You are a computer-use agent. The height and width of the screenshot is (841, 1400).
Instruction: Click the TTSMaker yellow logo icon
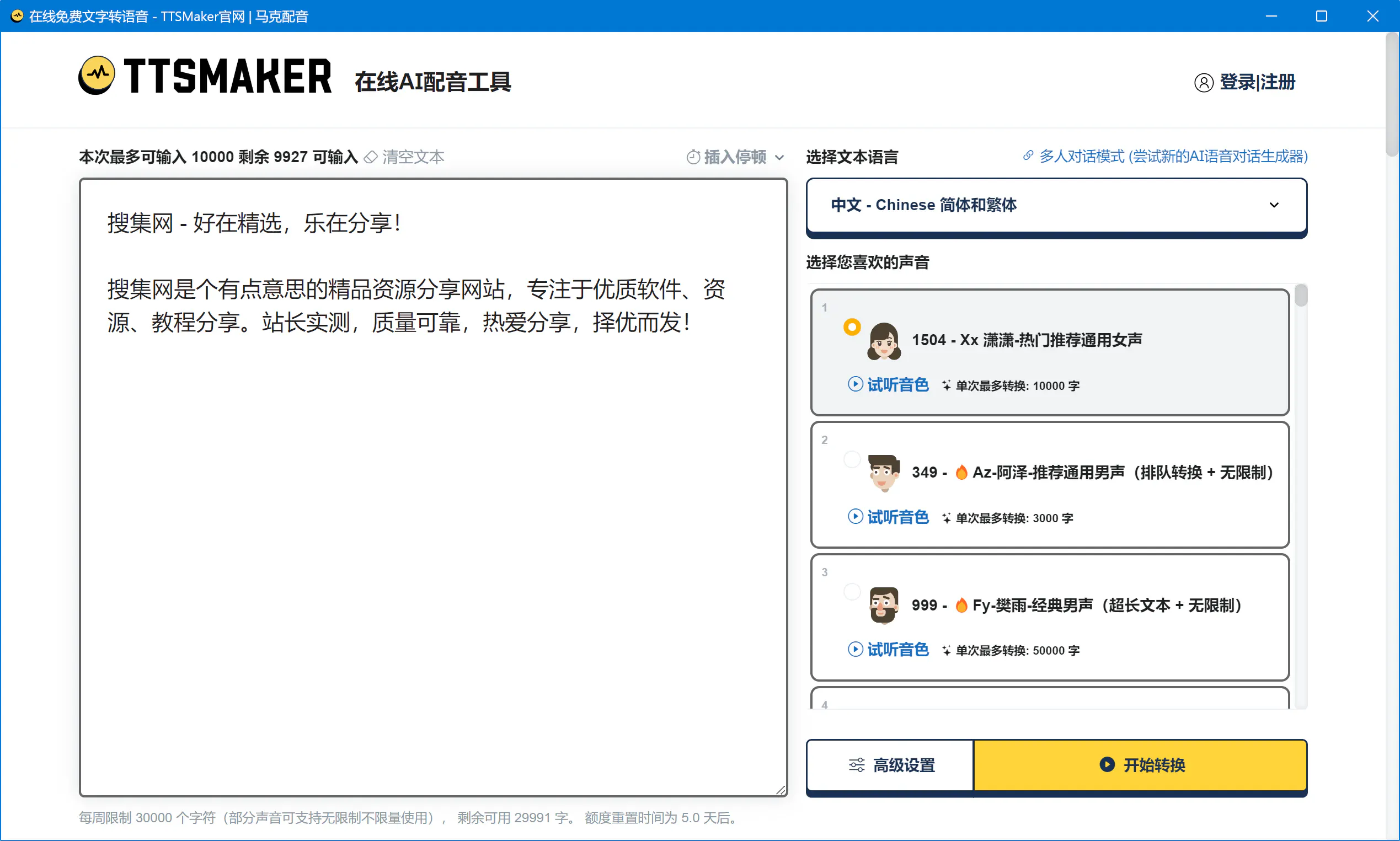(x=97, y=76)
